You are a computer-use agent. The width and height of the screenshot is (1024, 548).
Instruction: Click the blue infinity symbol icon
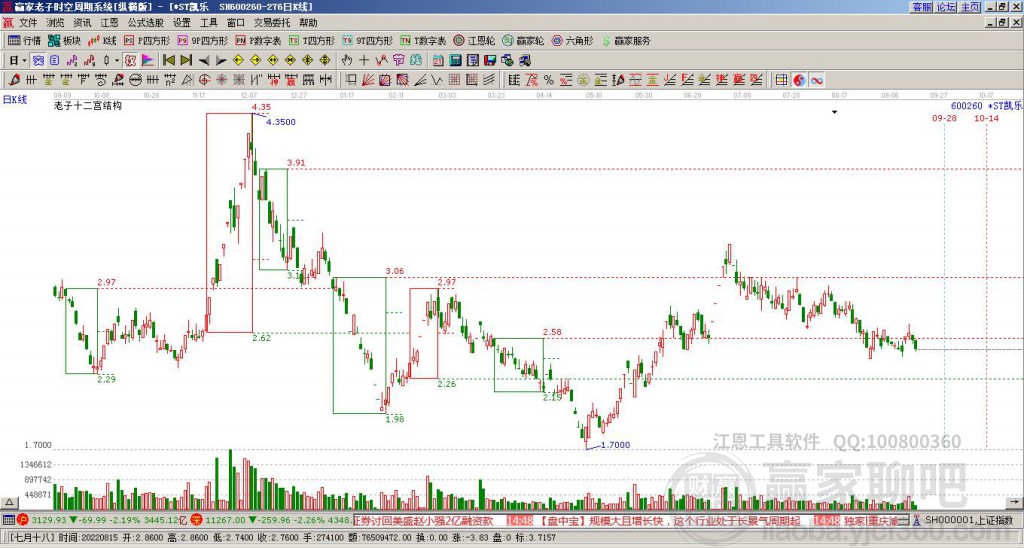tap(816, 79)
